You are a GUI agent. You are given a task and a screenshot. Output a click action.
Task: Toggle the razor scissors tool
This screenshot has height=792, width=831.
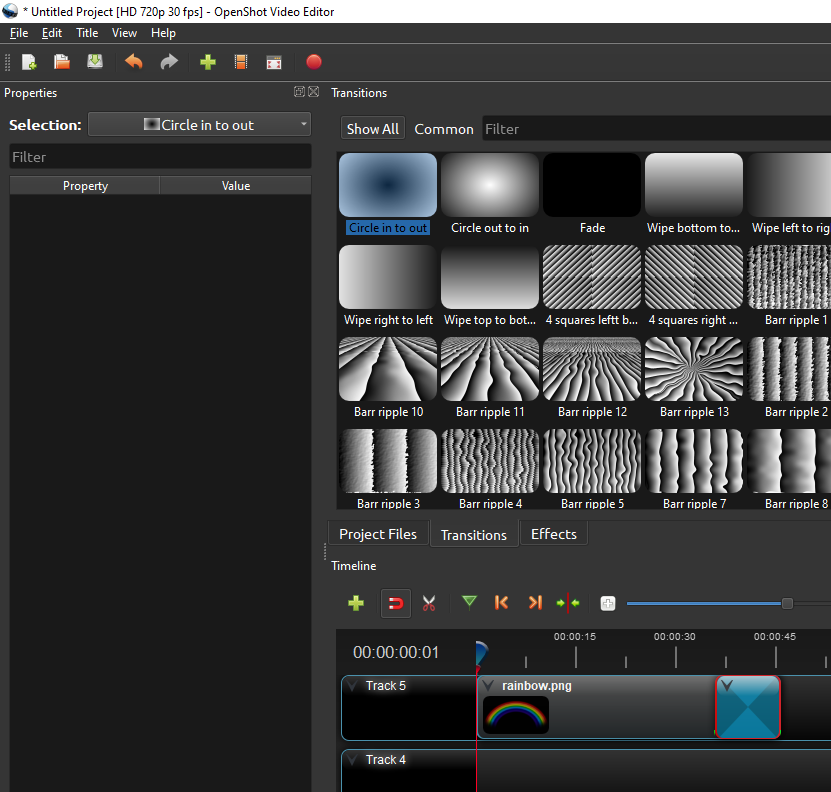(429, 603)
